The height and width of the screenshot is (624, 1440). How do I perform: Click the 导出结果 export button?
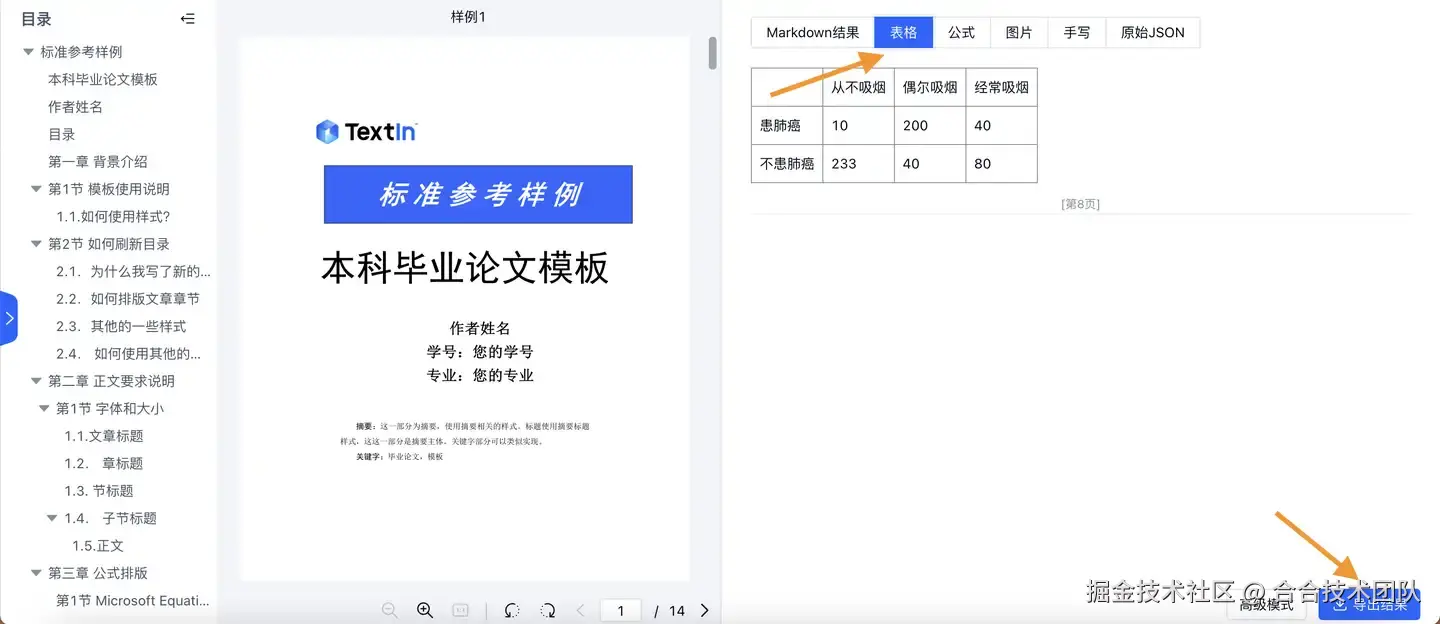(1369, 604)
